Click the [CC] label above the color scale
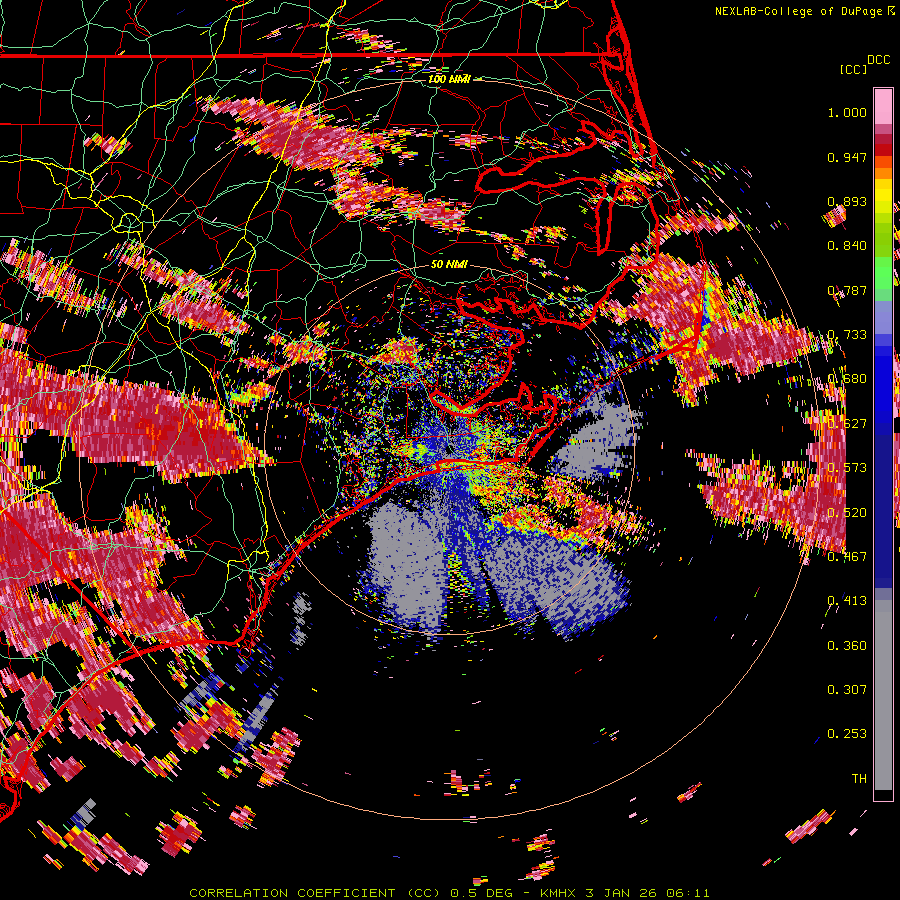Image resolution: width=900 pixels, height=900 pixels. pyautogui.click(x=853, y=69)
